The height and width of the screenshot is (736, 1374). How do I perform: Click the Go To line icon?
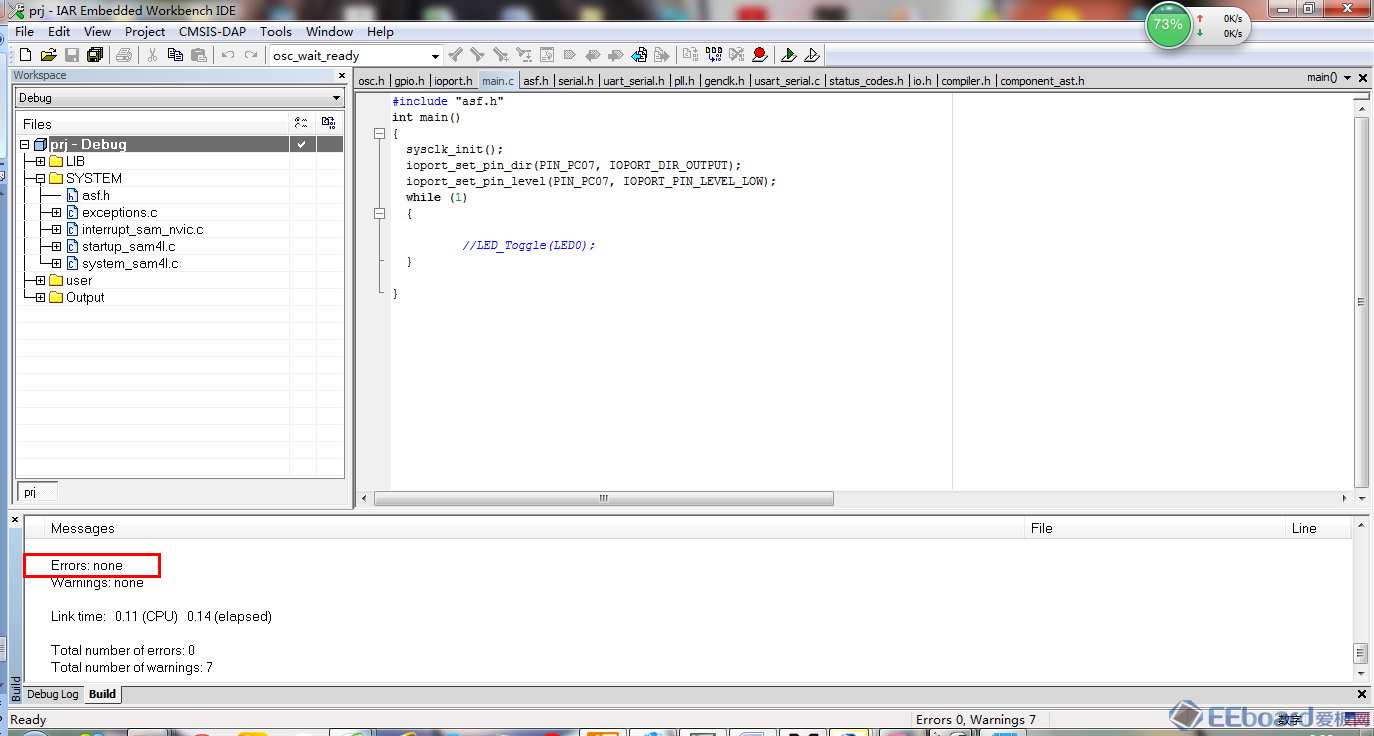pos(547,55)
